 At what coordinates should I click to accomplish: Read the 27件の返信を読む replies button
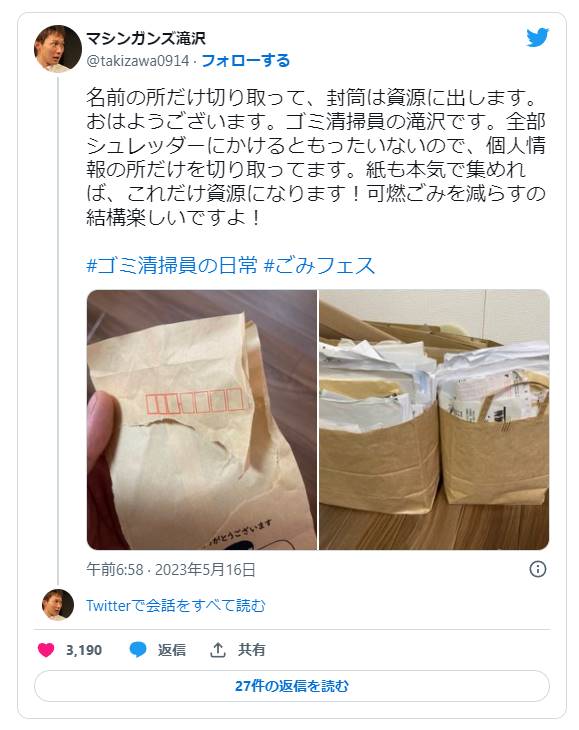point(292,686)
